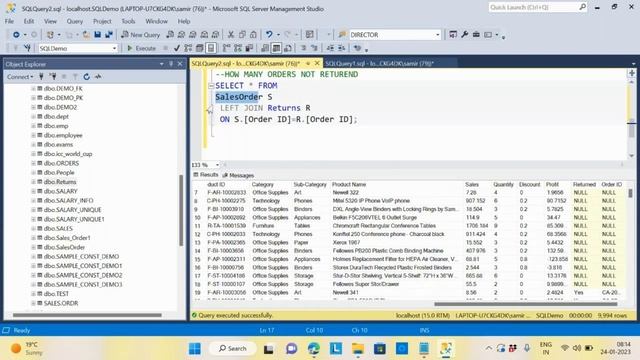Click the Increase Indent icon
The height and width of the screenshot is (360, 640).
[342, 48]
